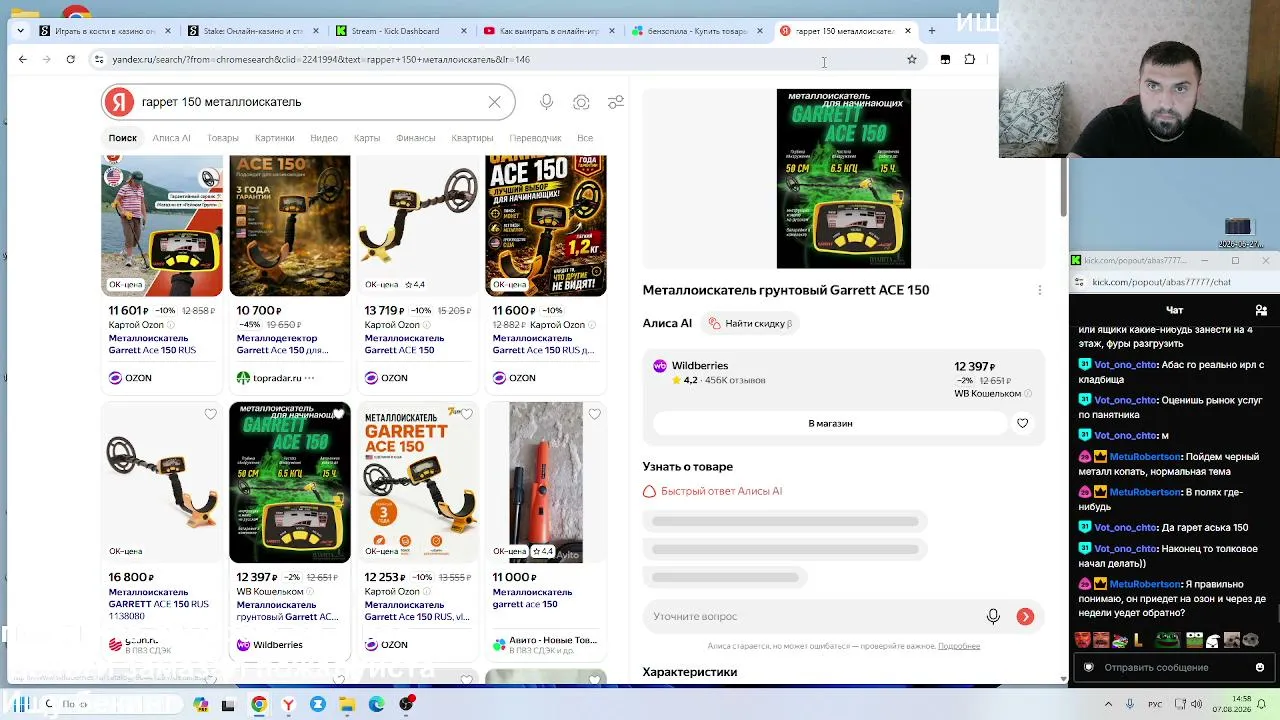Start voice search with the microphone
This screenshot has width=1280, height=720.
click(546, 102)
